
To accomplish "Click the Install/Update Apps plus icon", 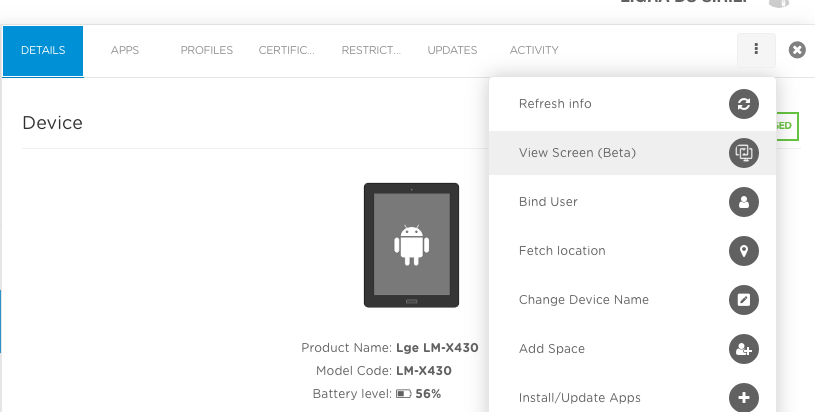I will tap(744, 397).
